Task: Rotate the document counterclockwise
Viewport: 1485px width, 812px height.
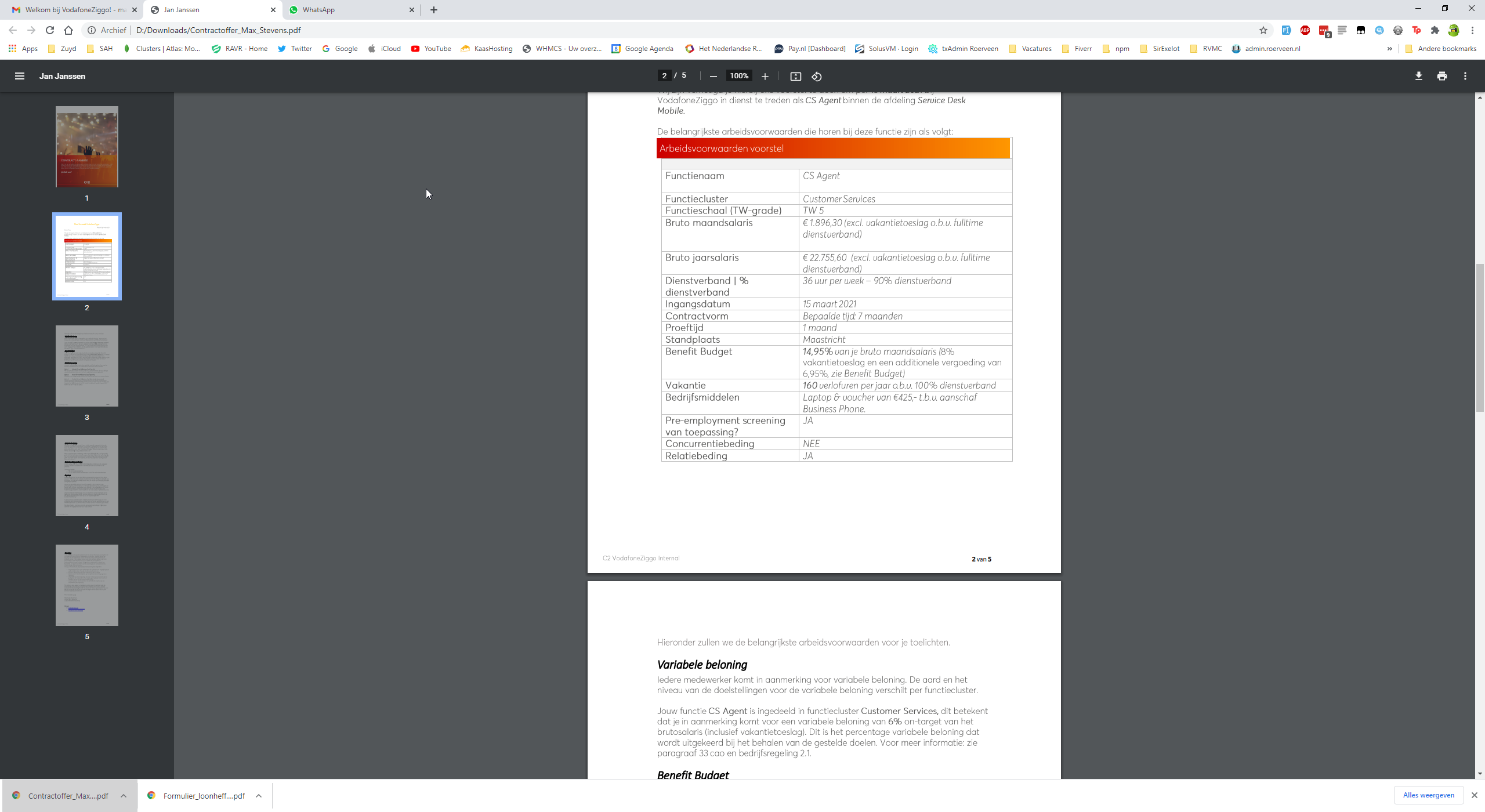Action: [817, 76]
